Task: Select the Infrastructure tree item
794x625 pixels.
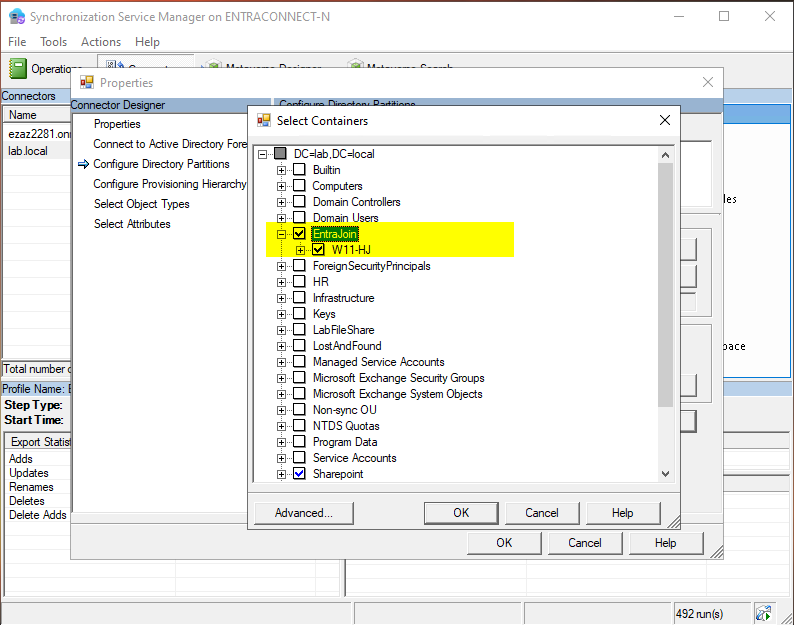Action: (x=343, y=298)
